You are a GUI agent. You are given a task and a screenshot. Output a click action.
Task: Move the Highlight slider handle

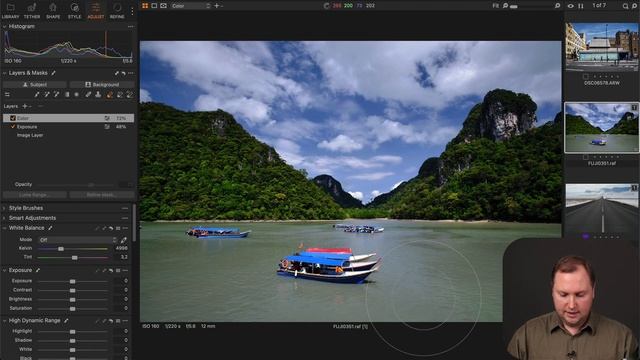(72, 331)
